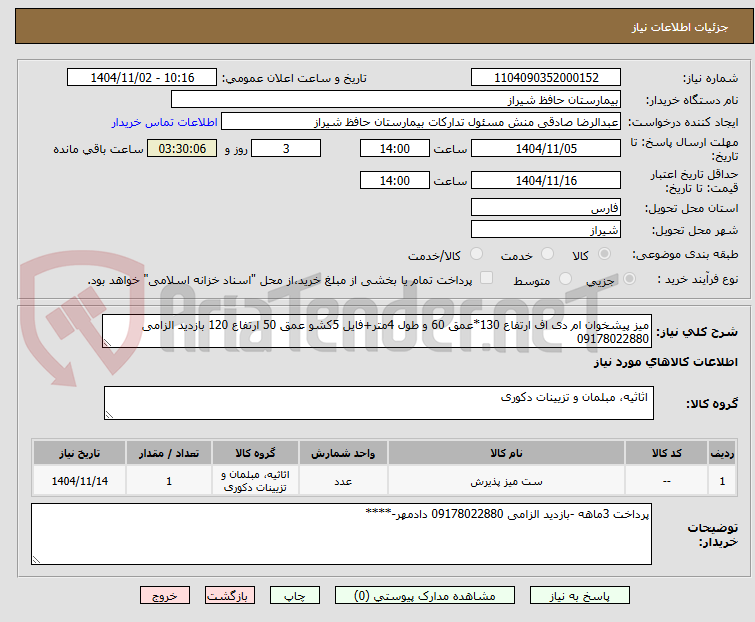Screen dimensions: 755x622
Task: Click the 'خروج' exit button
Action: point(165,596)
